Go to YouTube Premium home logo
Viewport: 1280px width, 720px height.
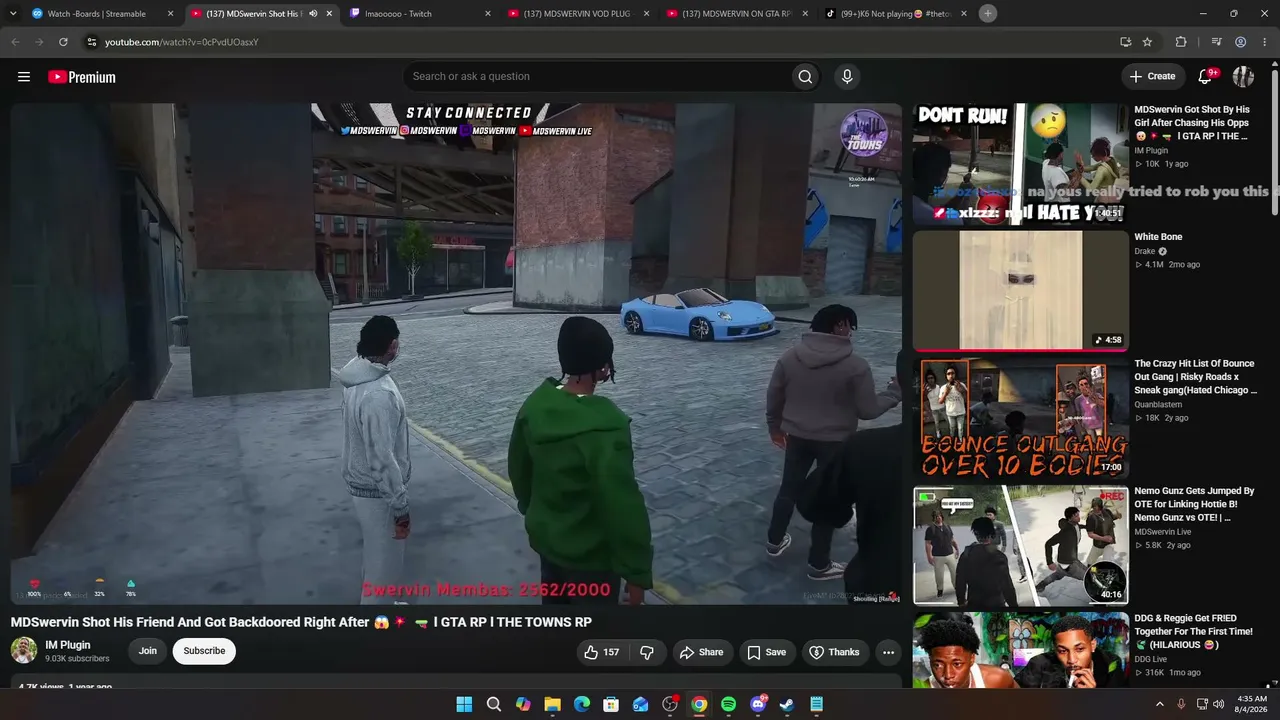(x=82, y=77)
